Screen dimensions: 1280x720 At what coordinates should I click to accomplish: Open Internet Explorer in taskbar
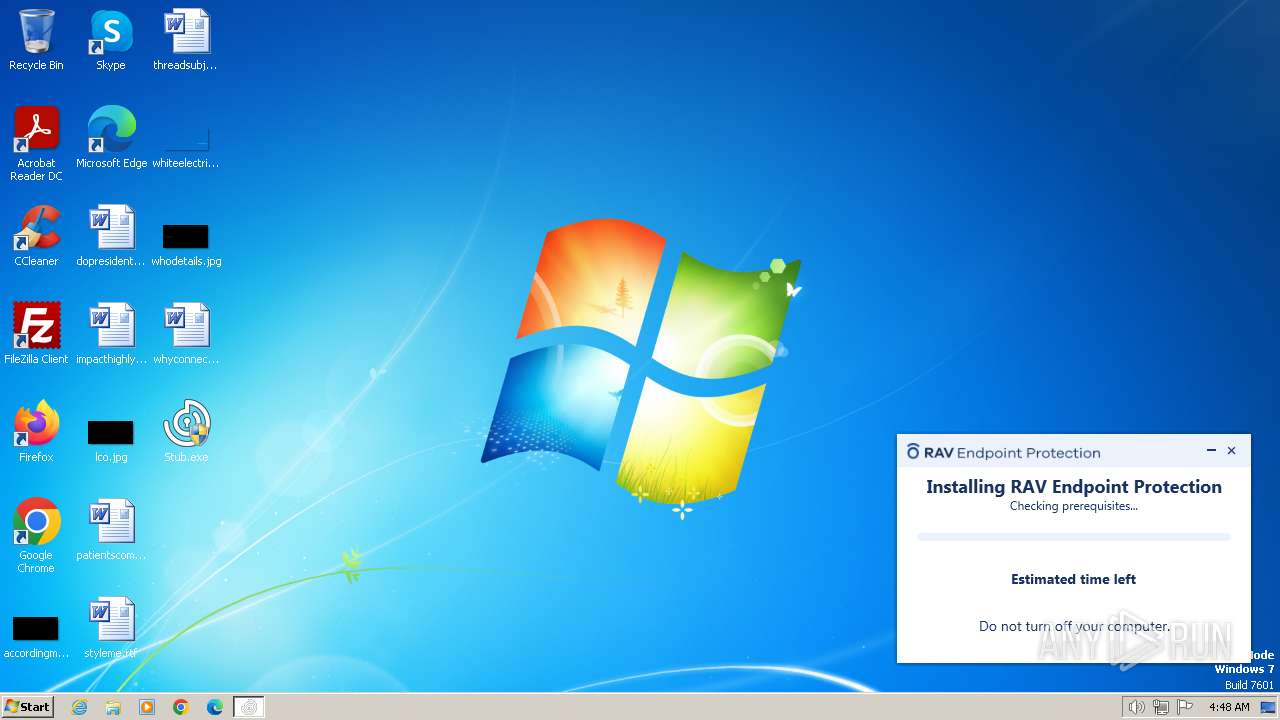point(79,707)
